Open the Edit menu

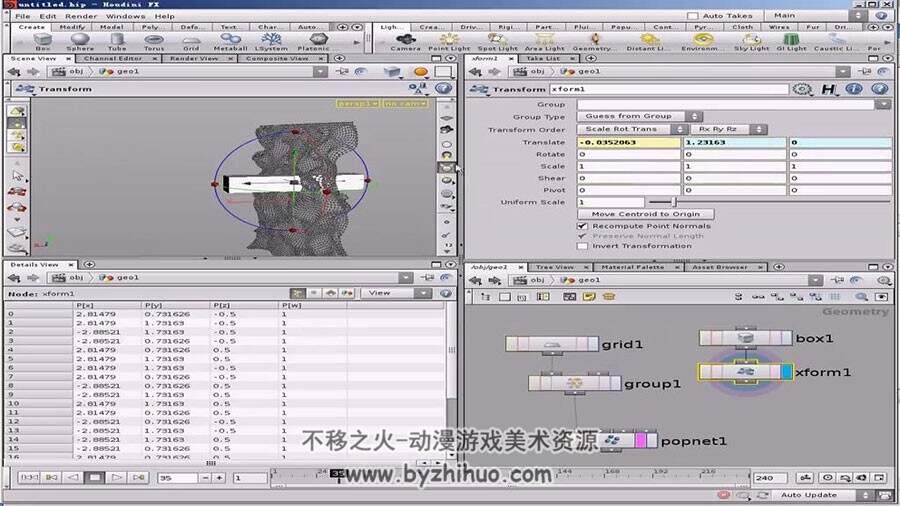click(x=48, y=16)
